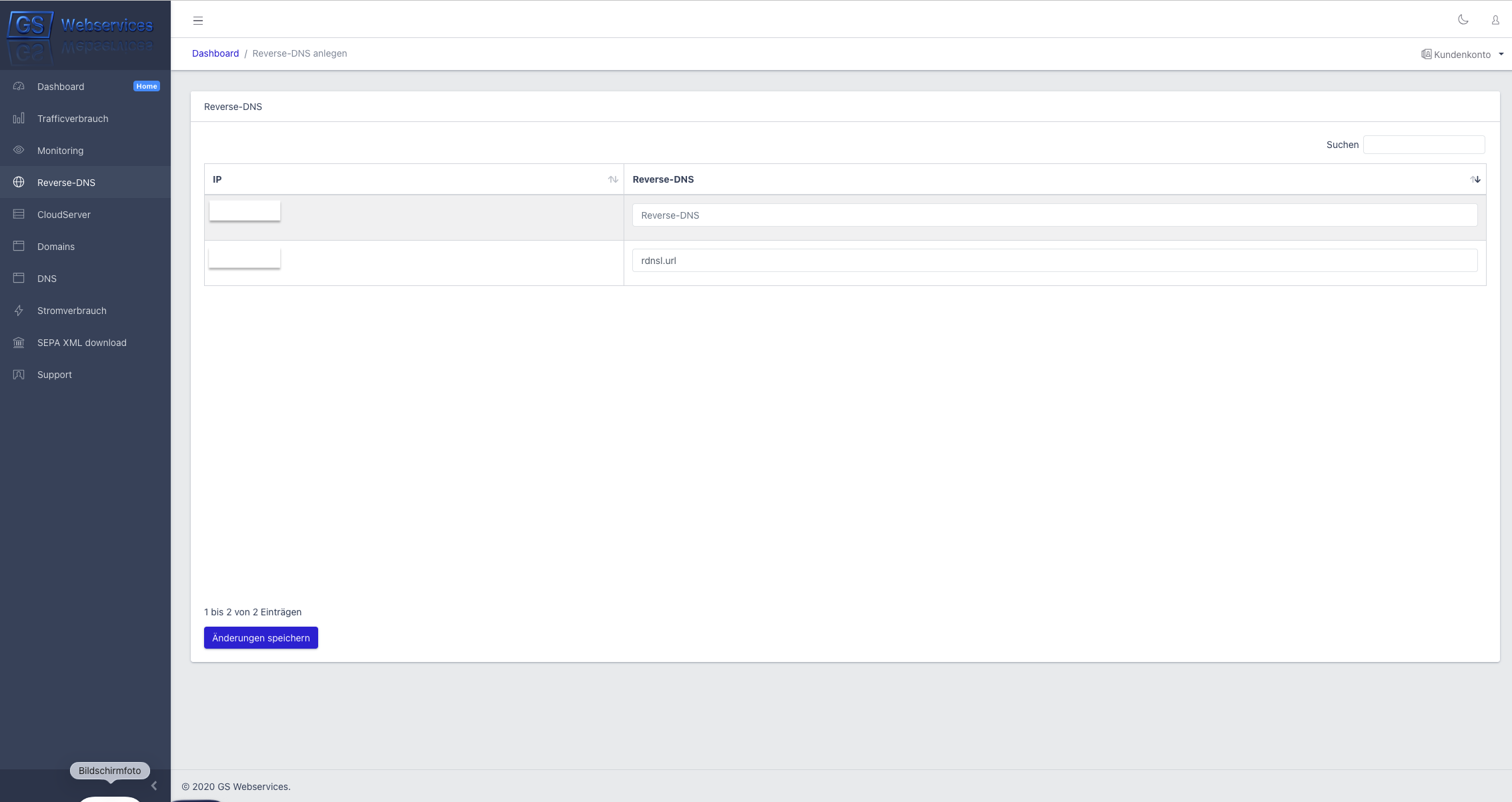Expand the Kundenkonto dropdown
This screenshot has width=1512, height=802.
point(1462,54)
